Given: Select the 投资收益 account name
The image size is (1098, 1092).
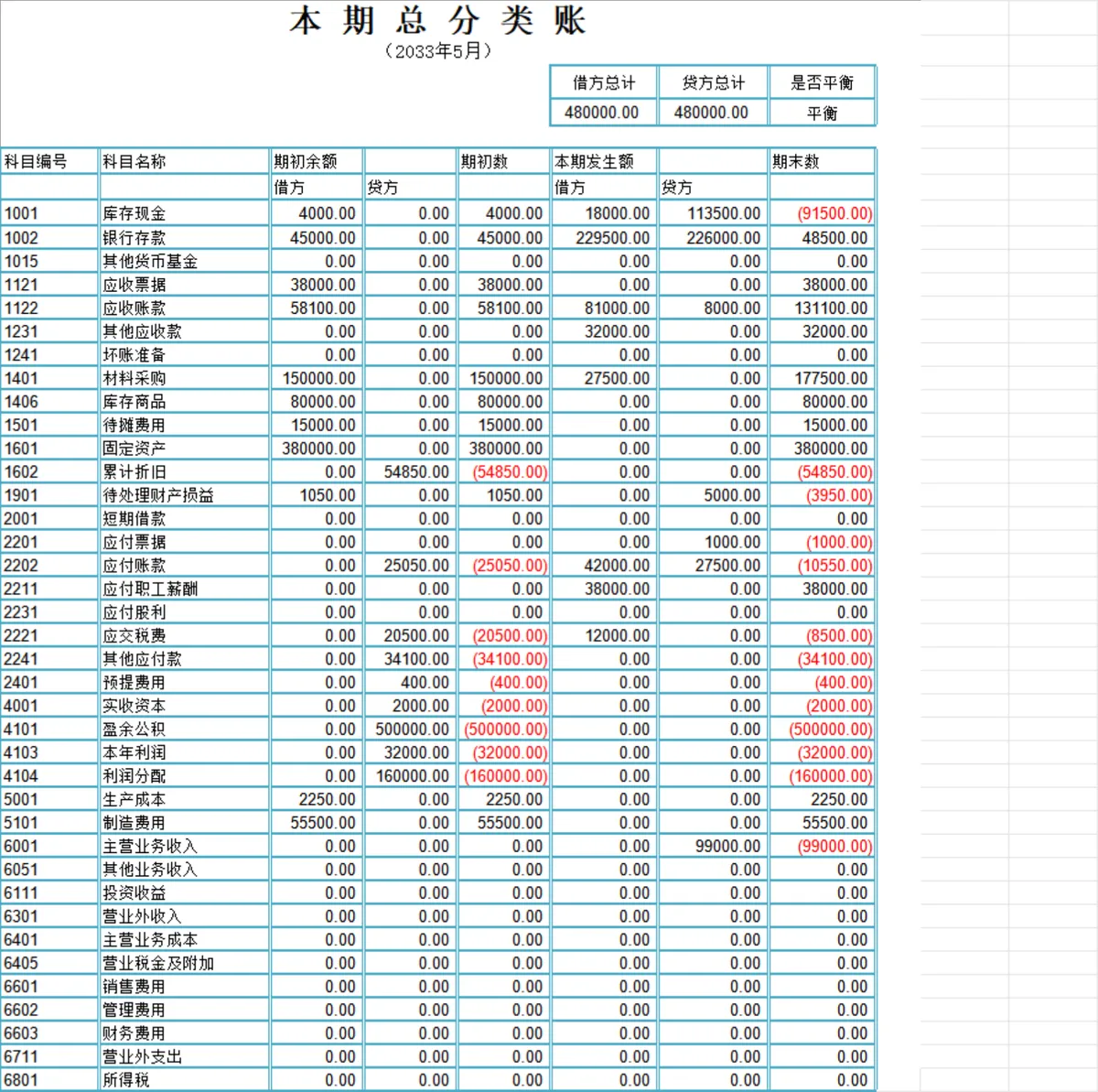Looking at the screenshot, I should point(135,893).
